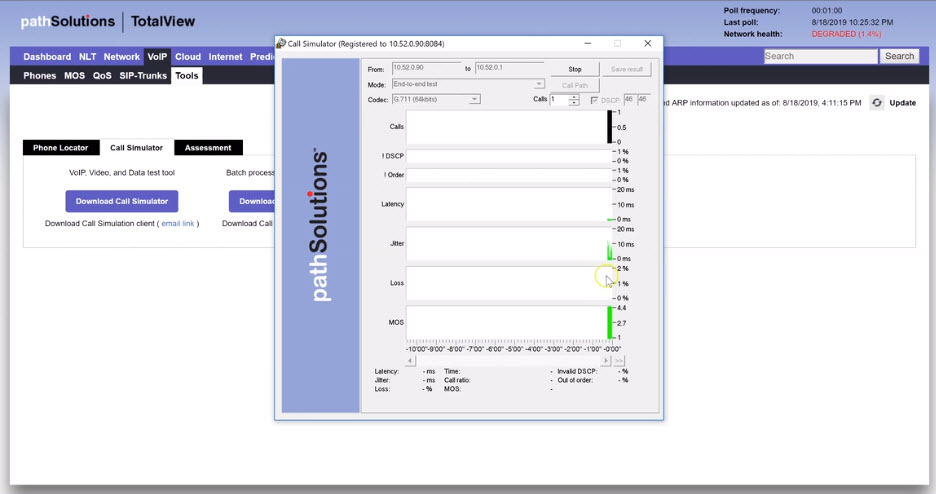The image size is (936, 494).
Task: Click the Search input field
Action: coord(820,57)
